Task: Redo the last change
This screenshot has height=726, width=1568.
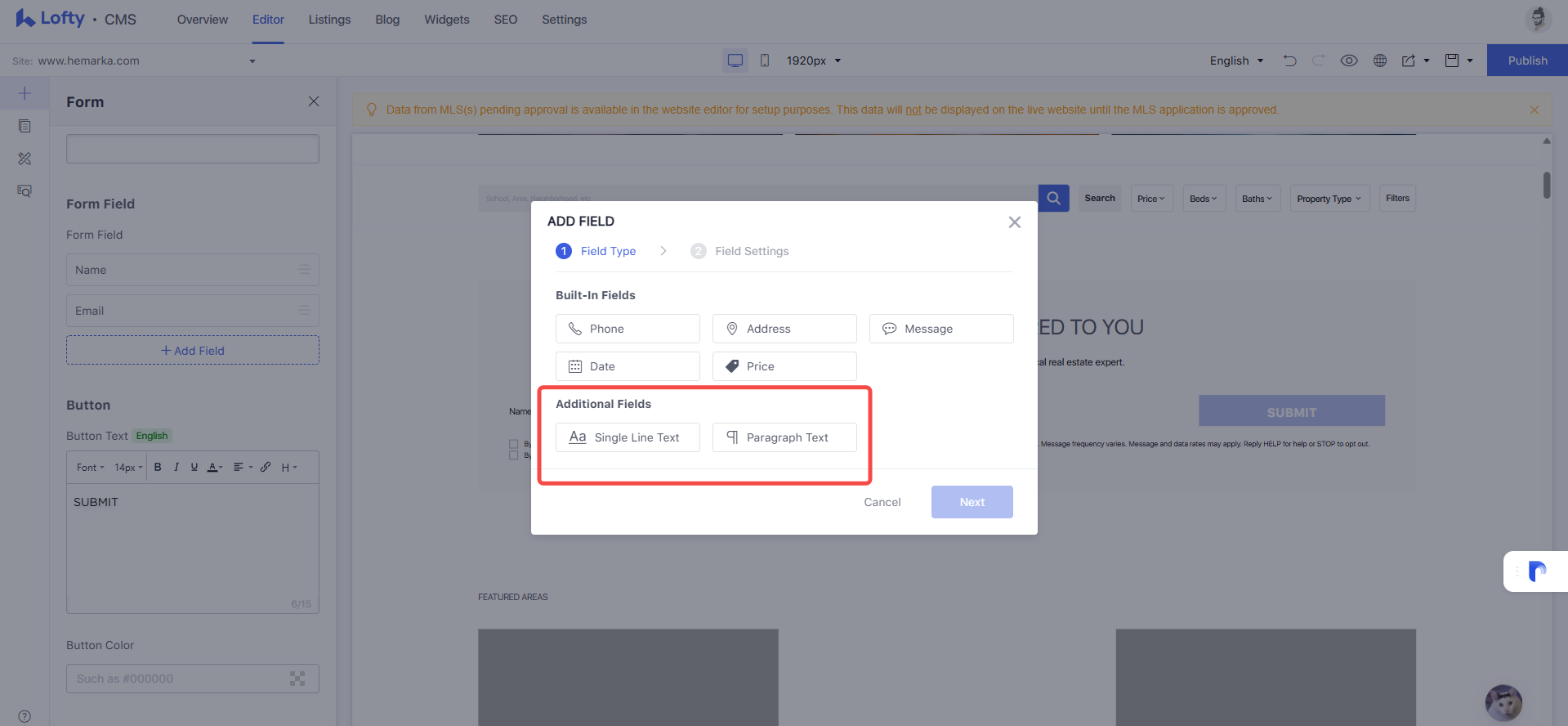Action: click(1319, 60)
